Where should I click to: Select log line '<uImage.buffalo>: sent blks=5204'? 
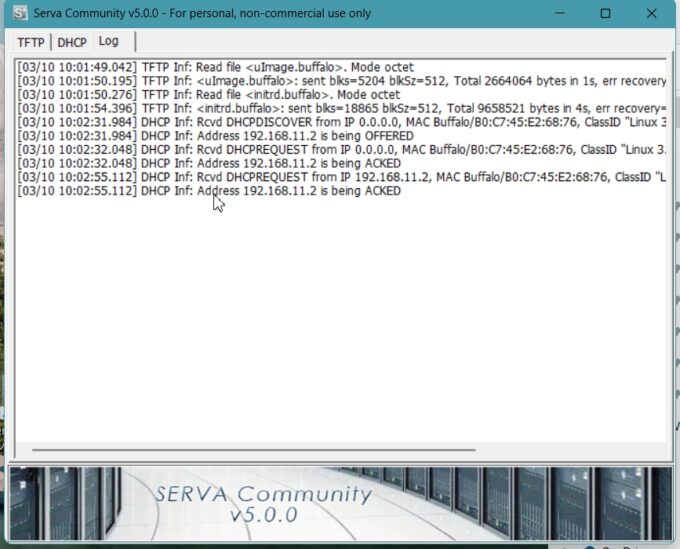pyautogui.click(x=341, y=81)
